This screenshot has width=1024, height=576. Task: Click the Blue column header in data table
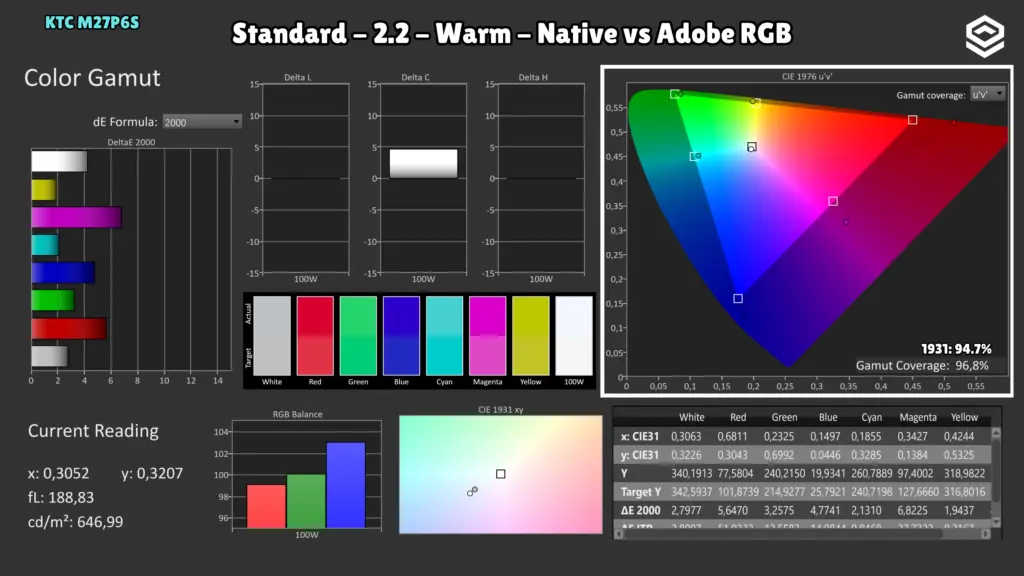[828, 417]
